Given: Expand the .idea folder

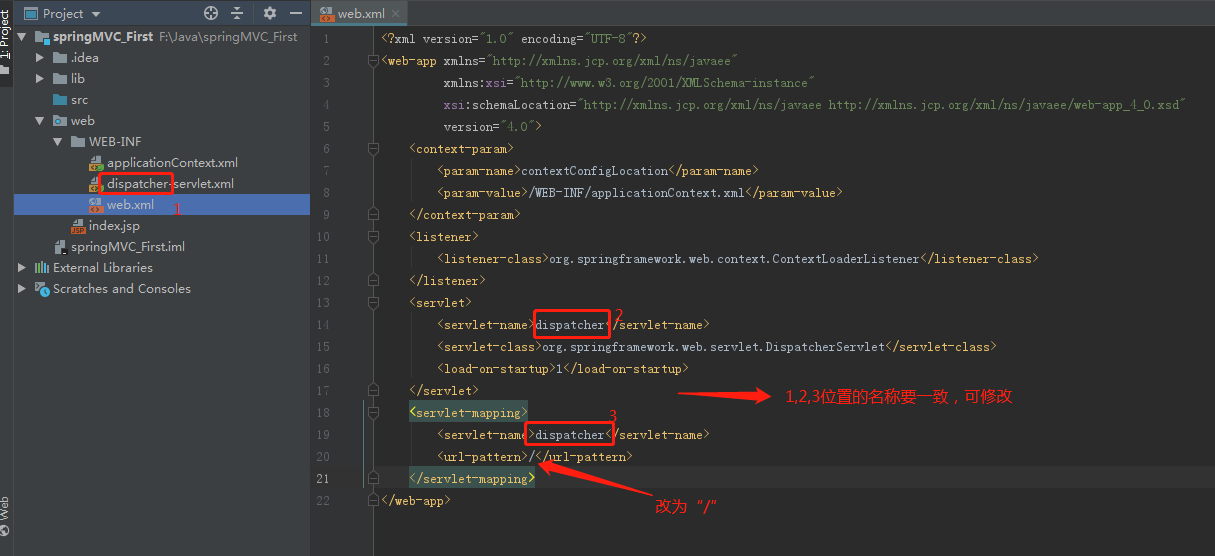Looking at the screenshot, I should 41,57.
